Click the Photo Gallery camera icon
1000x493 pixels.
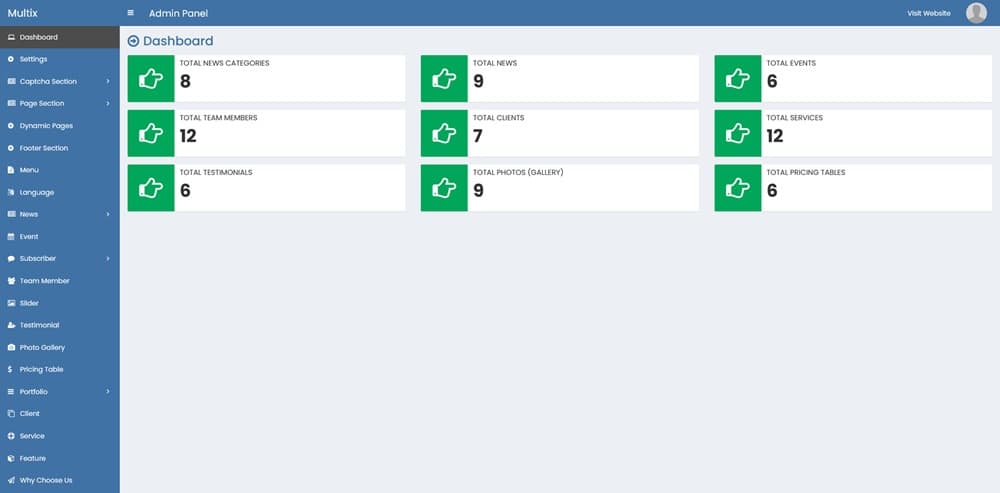tap(10, 347)
